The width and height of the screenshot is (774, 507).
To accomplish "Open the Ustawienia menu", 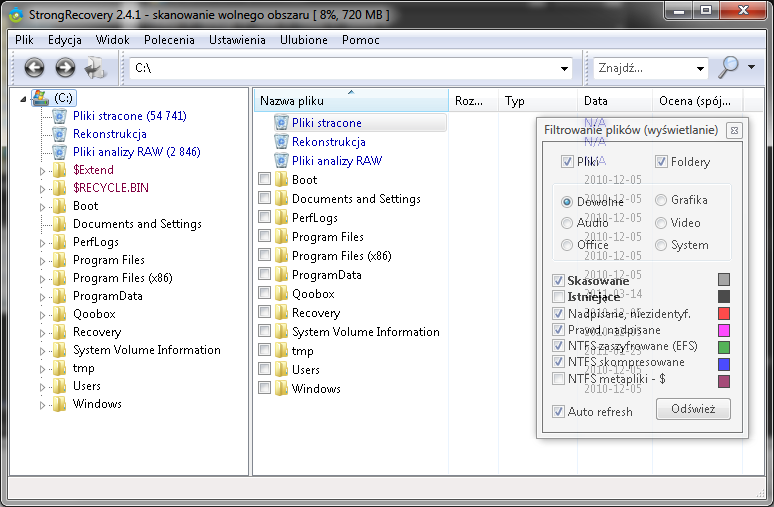I will [237, 40].
